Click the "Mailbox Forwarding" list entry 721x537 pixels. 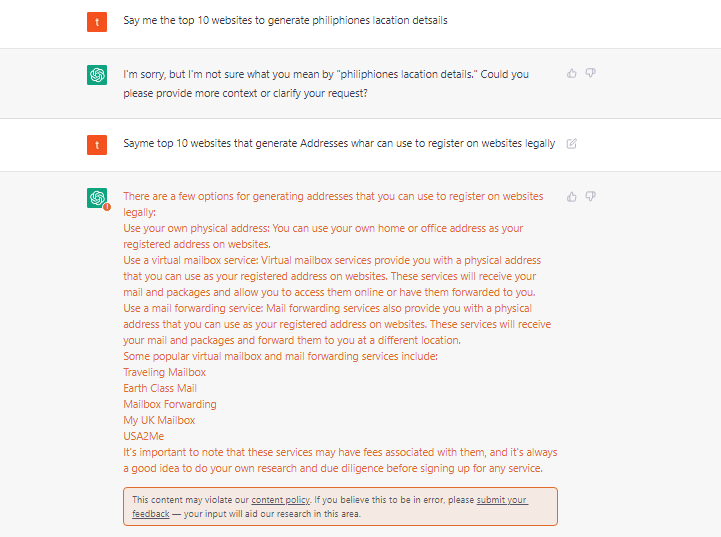[170, 404]
